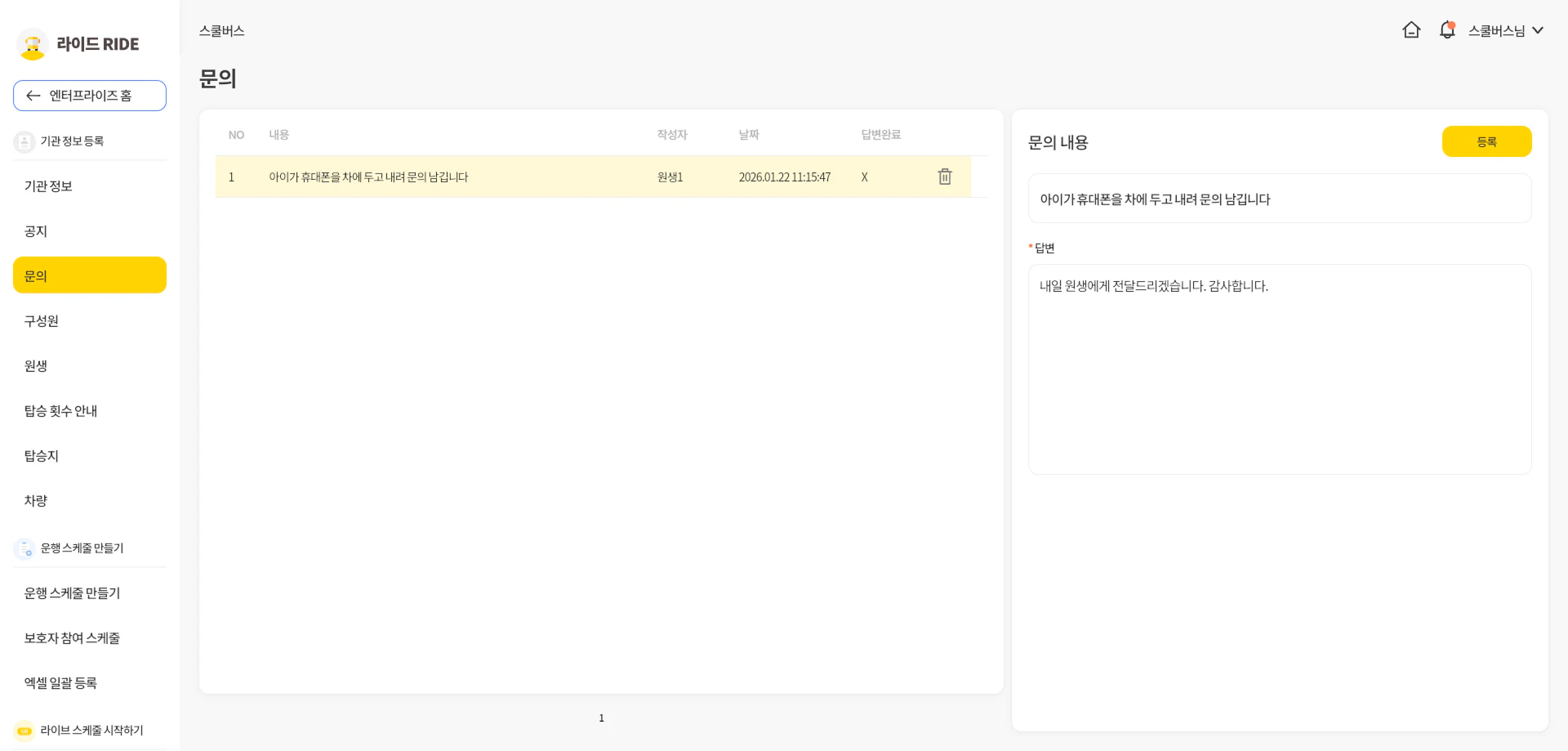
Task: Delete inquiry row using trash icon
Action: pyautogui.click(x=945, y=177)
